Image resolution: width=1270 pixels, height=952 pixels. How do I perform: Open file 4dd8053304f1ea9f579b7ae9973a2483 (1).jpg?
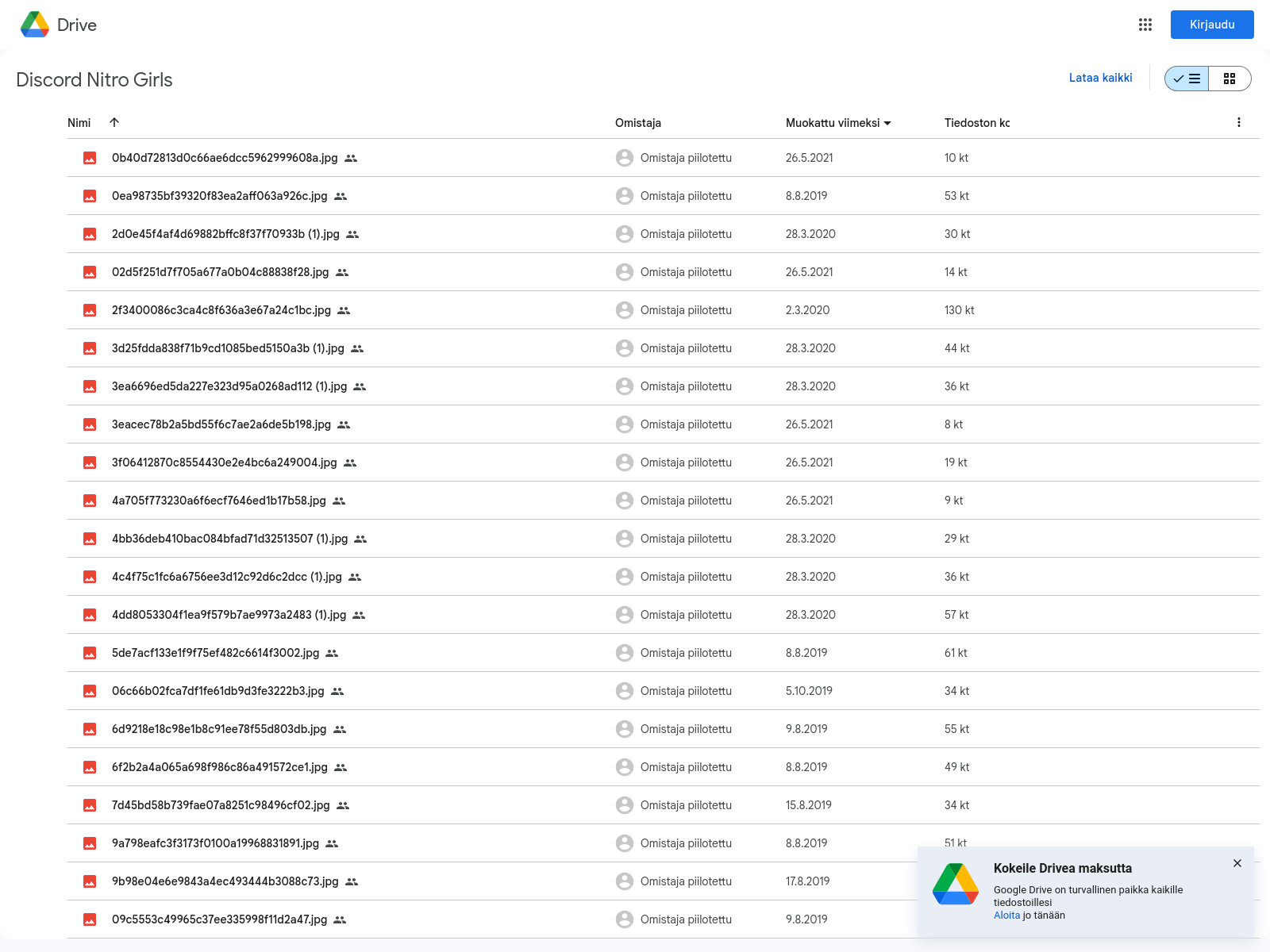click(x=229, y=615)
